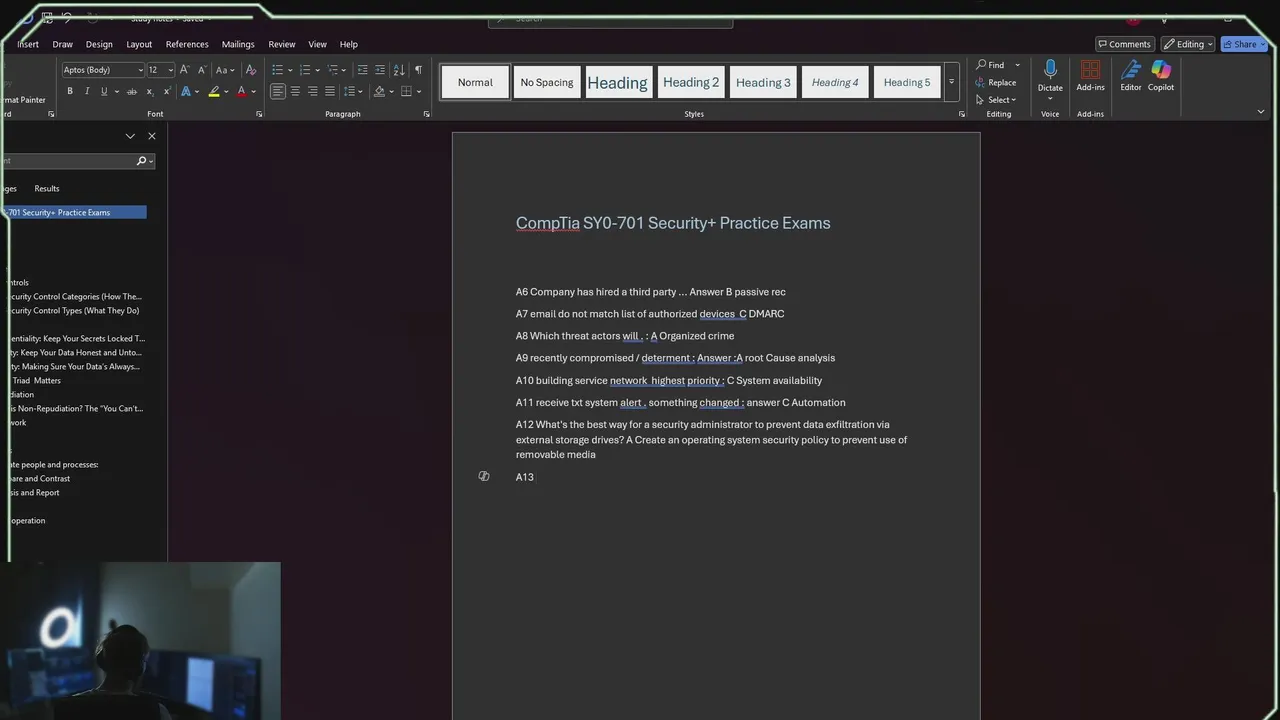Apply the Heading 2 style
The width and height of the screenshot is (1280, 720).
point(691,82)
